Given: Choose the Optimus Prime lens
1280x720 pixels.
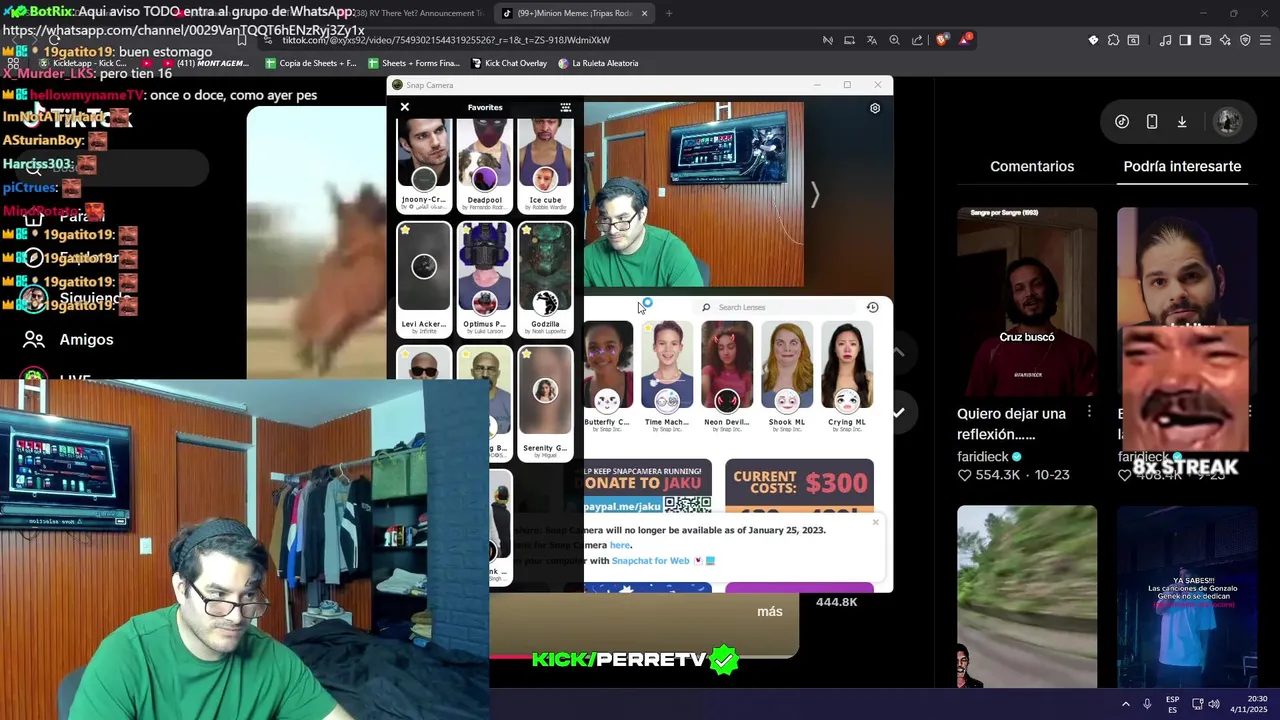Looking at the screenshot, I should 485,279.
